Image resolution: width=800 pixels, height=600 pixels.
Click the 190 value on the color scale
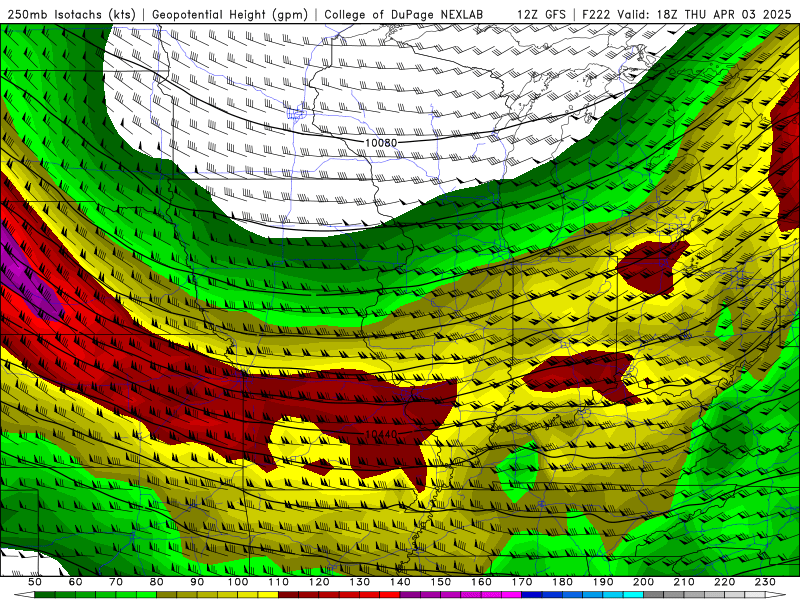(603, 582)
